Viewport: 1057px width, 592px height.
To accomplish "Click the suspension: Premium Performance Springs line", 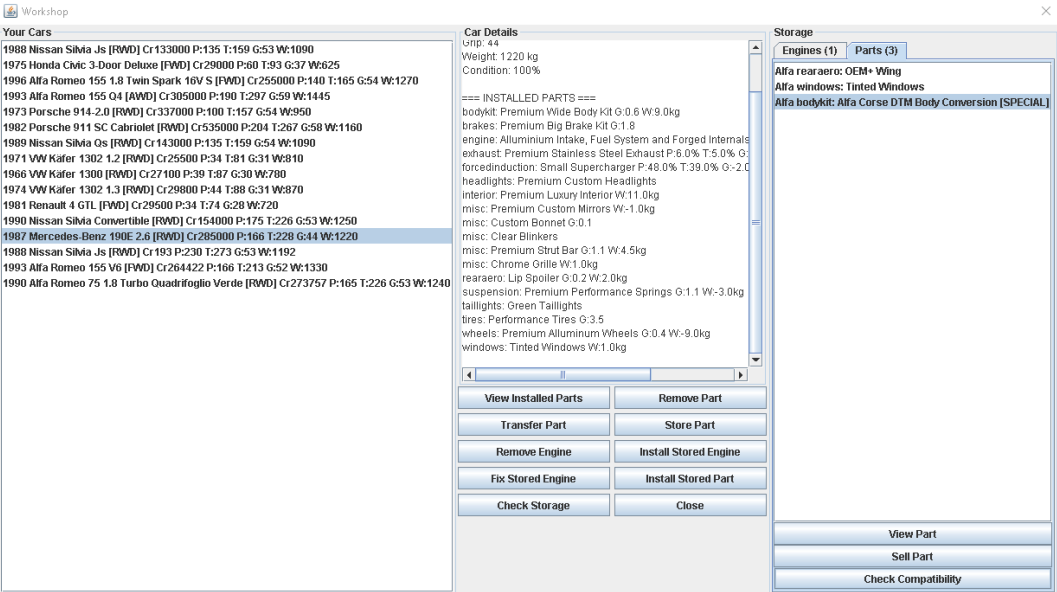I will click(x=603, y=292).
